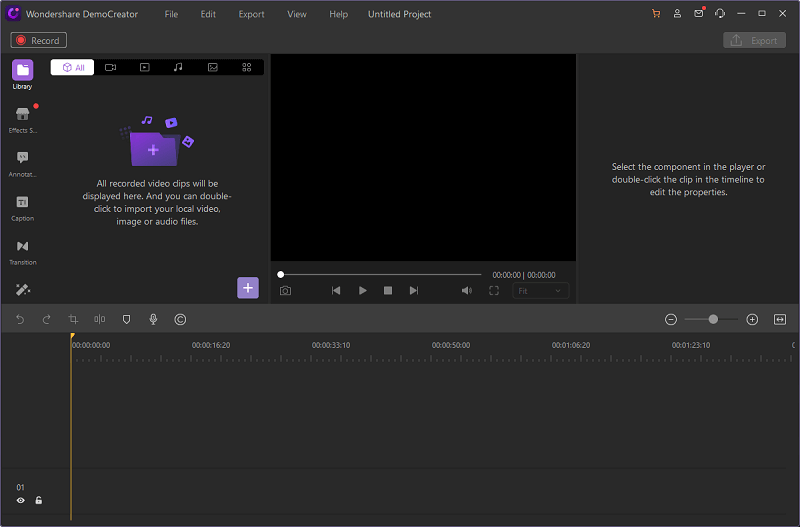Open the mail messages icon
The image size is (800, 527).
point(699,13)
